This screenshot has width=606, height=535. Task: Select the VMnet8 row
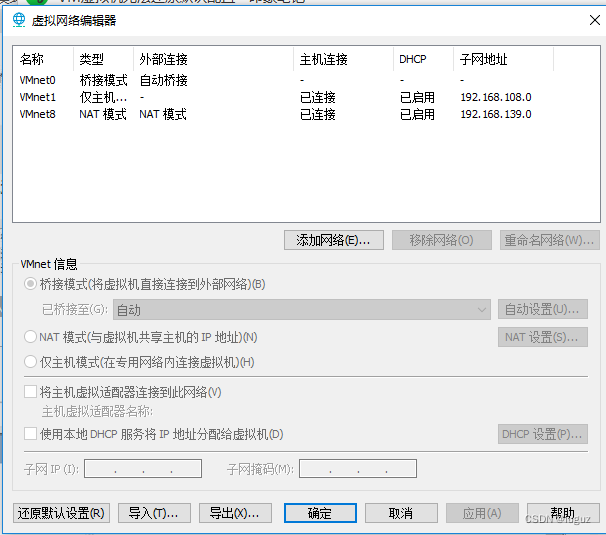(306, 114)
